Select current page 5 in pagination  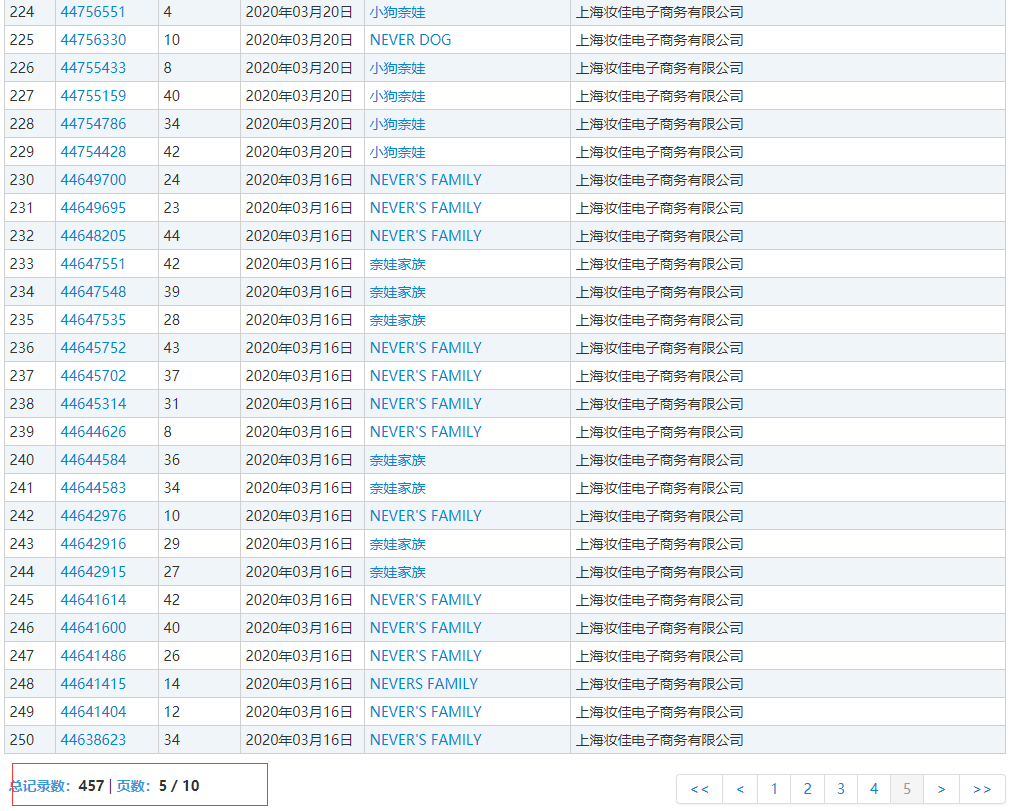[x=907, y=789]
